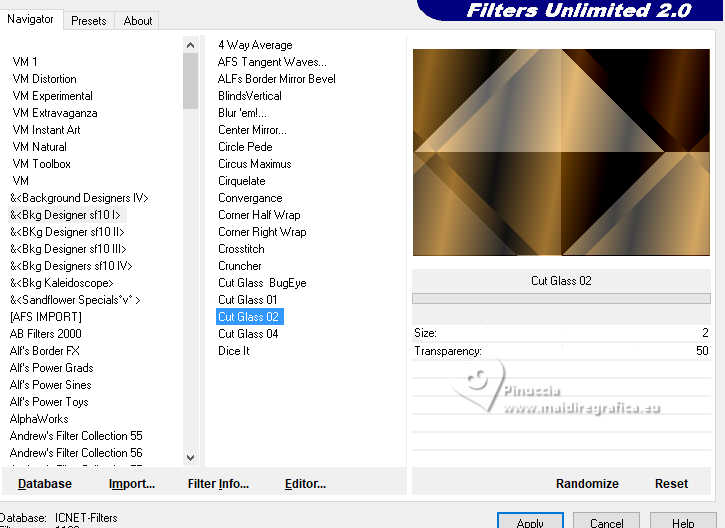Select &<Sandflower Specials°v°> category
The width and height of the screenshot is (725, 528).
coord(75,300)
